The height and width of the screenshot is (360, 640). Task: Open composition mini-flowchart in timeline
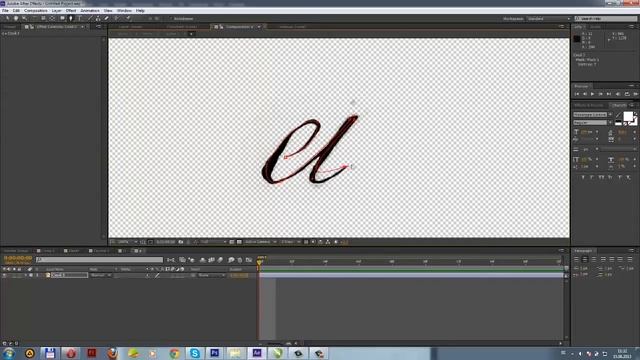click(171, 260)
